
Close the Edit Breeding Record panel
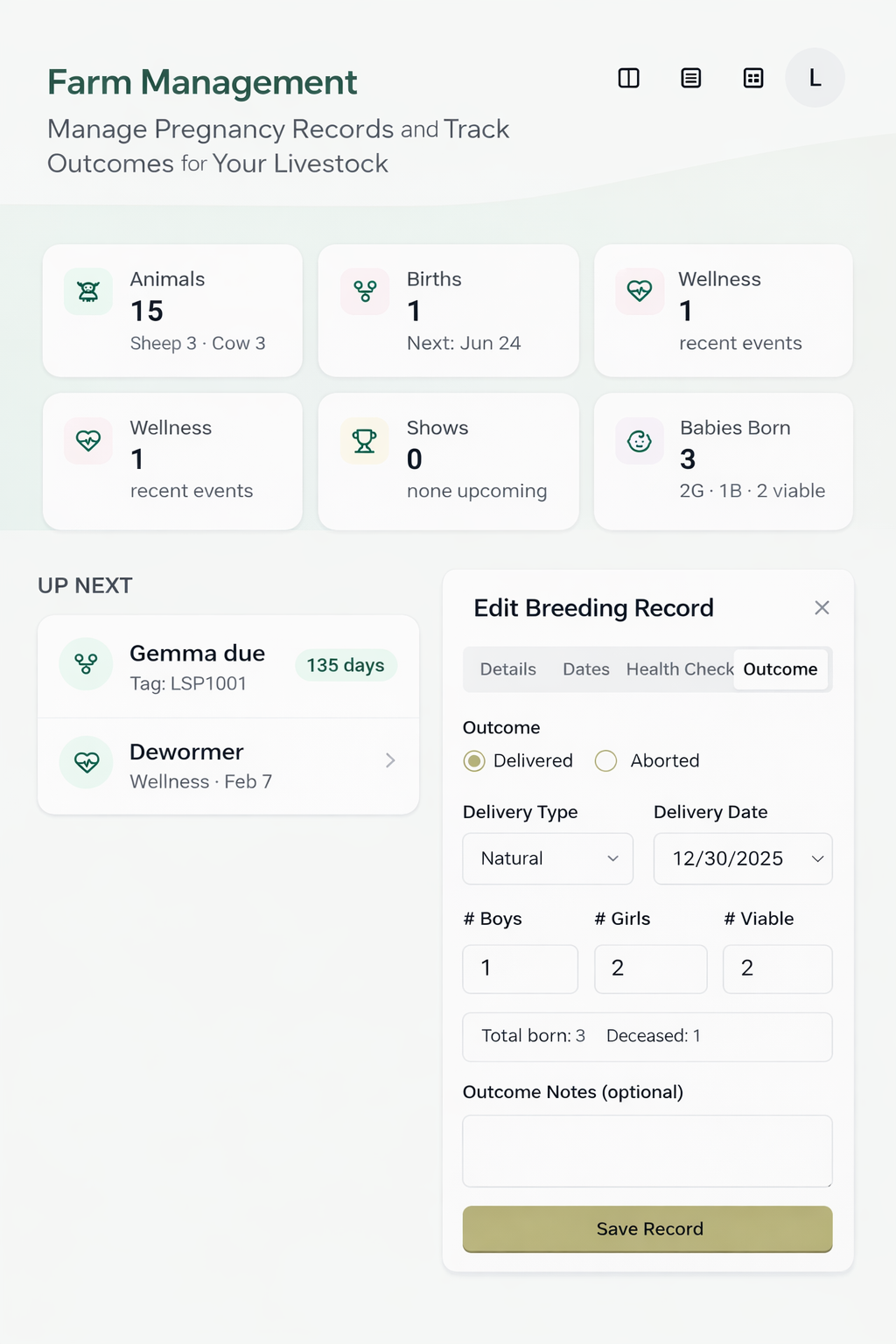click(822, 607)
